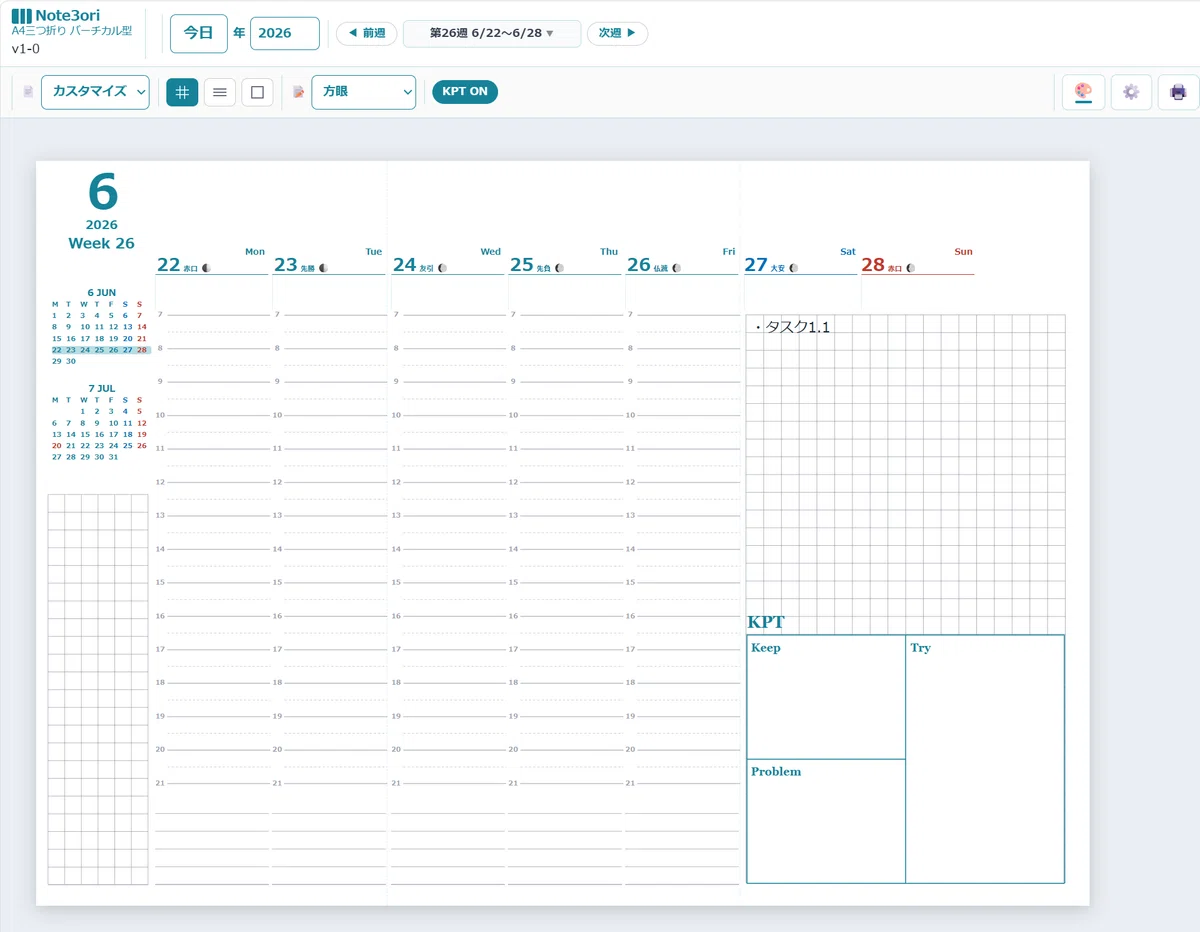Open the settings gear icon
The image size is (1200, 932).
[1131, 92]
